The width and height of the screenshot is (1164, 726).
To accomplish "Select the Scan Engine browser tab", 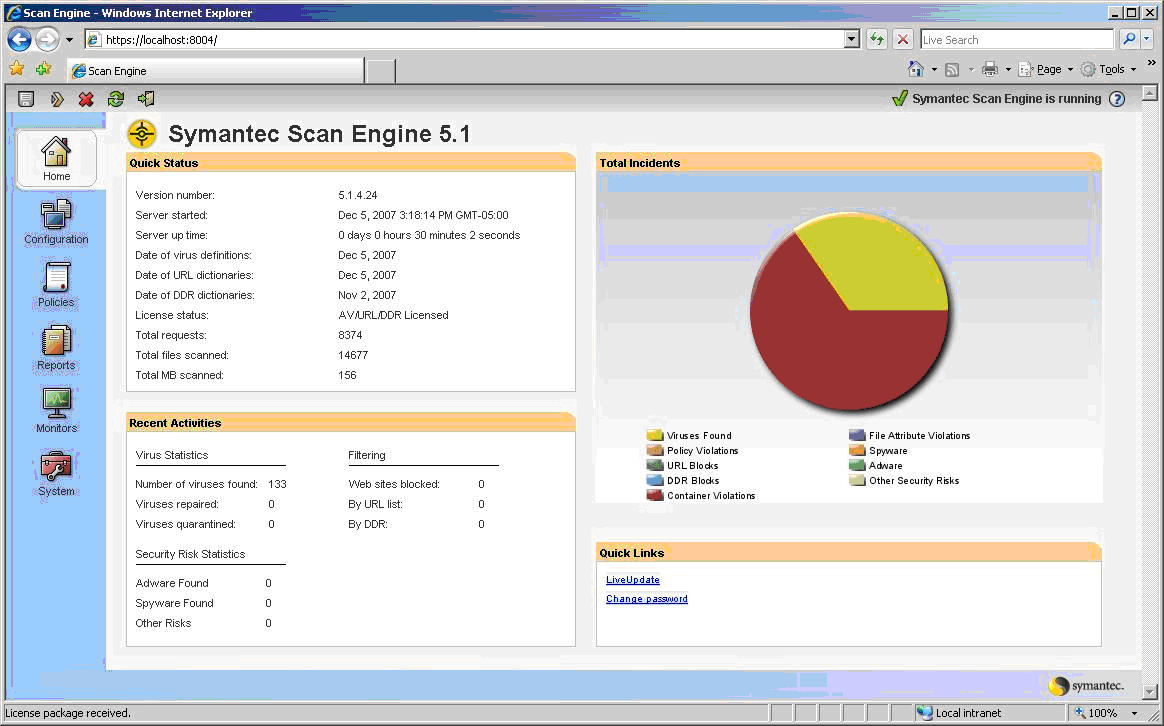I will [x=215, y=71].
